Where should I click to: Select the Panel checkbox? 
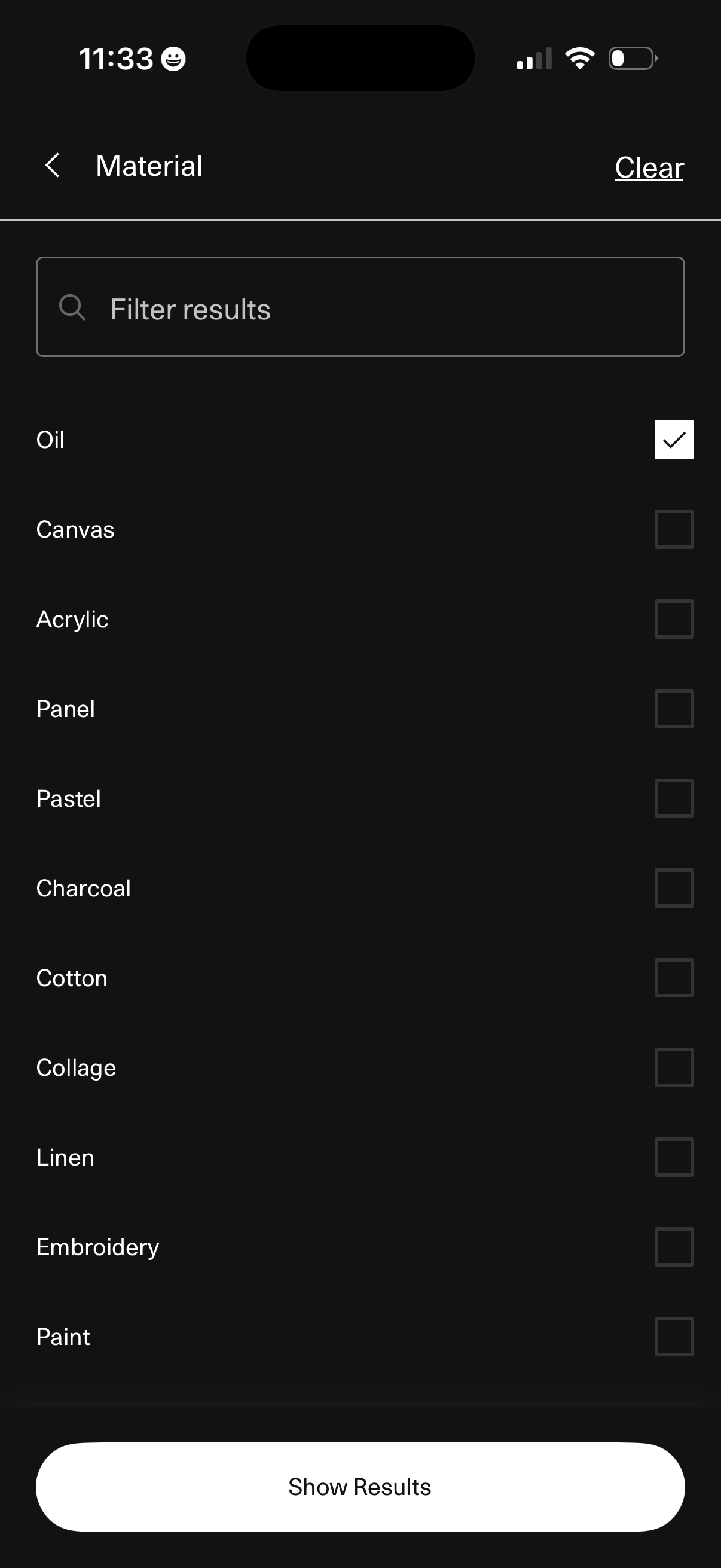pyautogui.click(x=674, y=709)
